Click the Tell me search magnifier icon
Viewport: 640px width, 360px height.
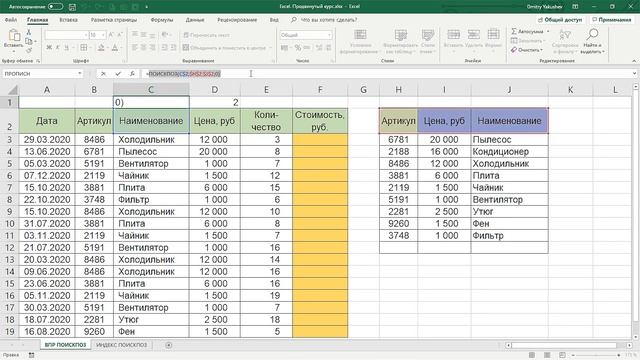coord(293,20)
